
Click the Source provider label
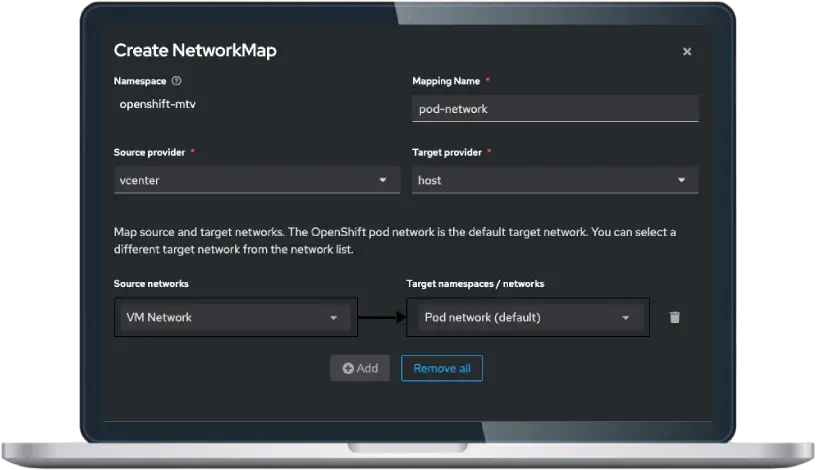149,153
